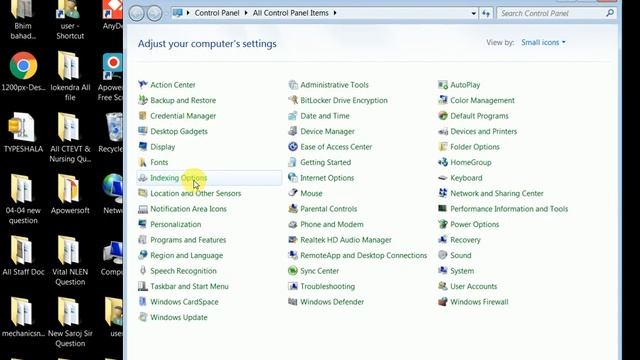Click the Windows Firewall icon

pos(443,302)
